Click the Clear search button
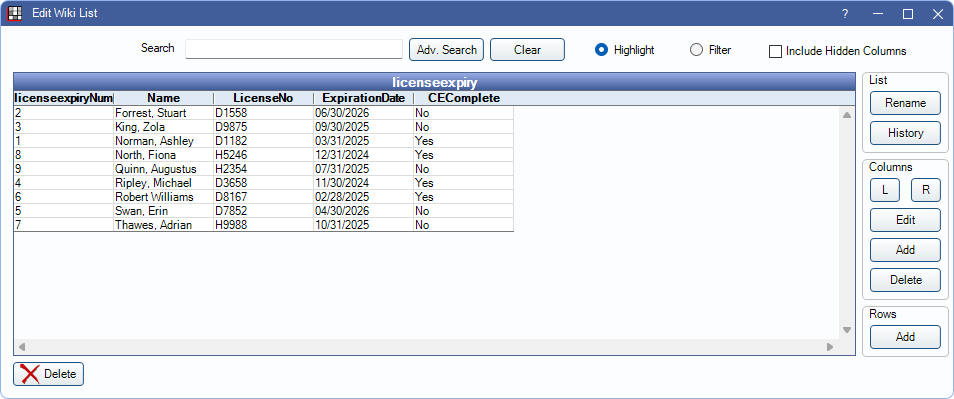Screen dimensions: 954x399 tap(527, 50)
